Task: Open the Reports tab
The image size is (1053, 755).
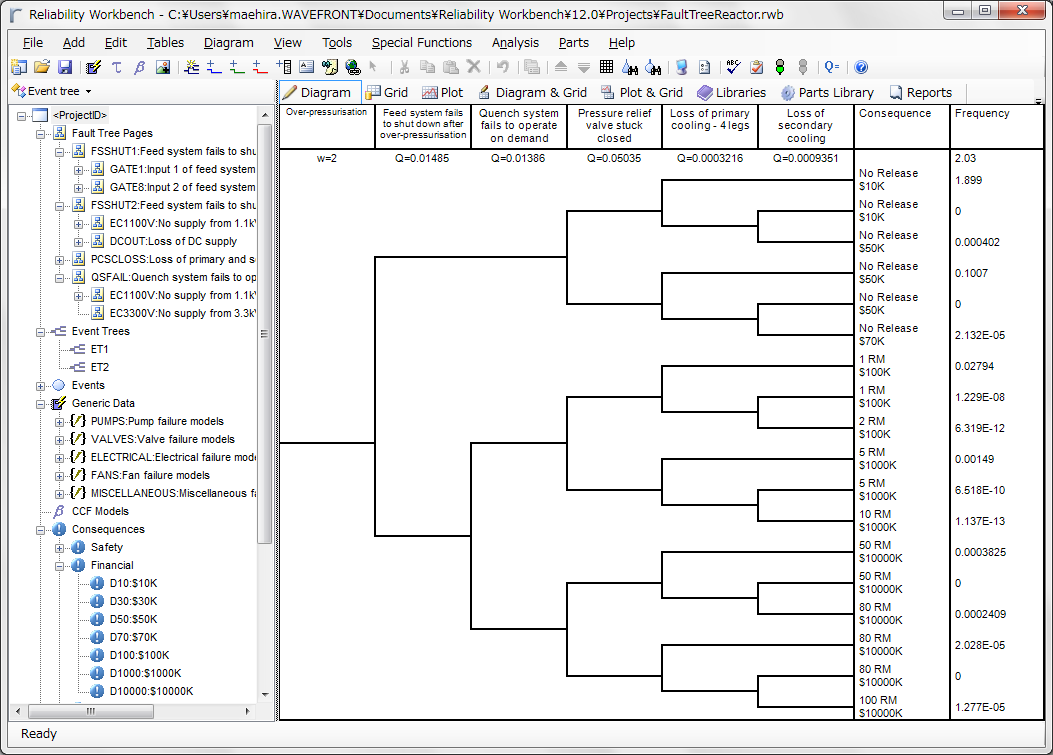Action: (921, 93)
